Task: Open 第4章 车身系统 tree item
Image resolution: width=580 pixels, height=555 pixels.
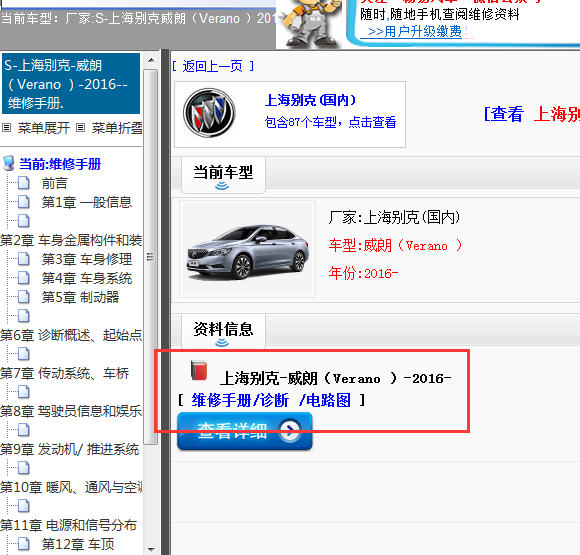Action: pos(87,278)
